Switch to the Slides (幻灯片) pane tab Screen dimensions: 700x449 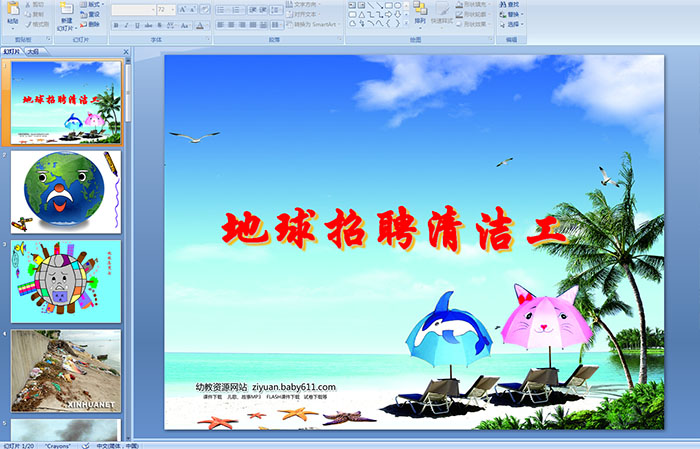(12, 52)
